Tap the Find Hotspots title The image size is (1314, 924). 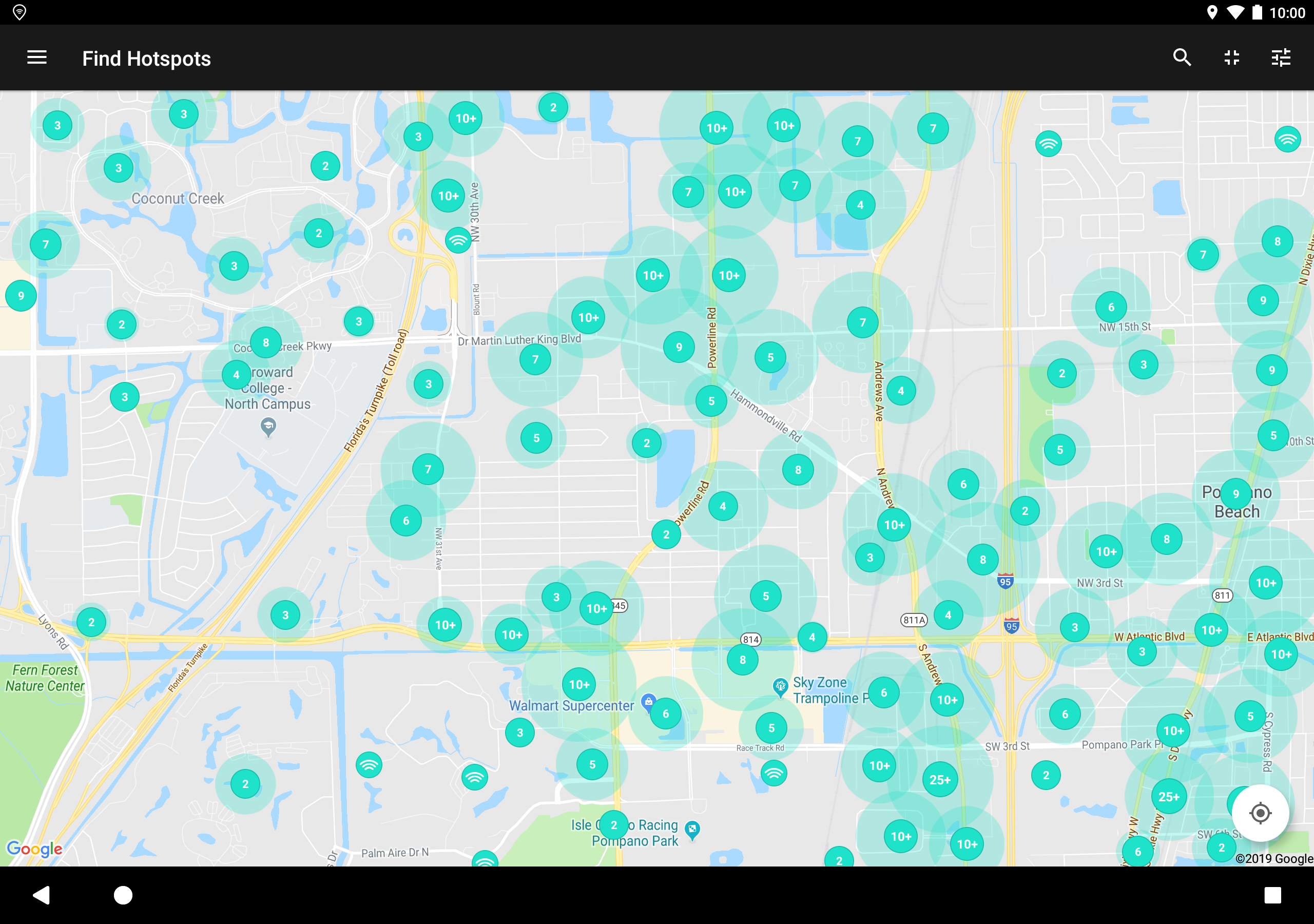146,59
